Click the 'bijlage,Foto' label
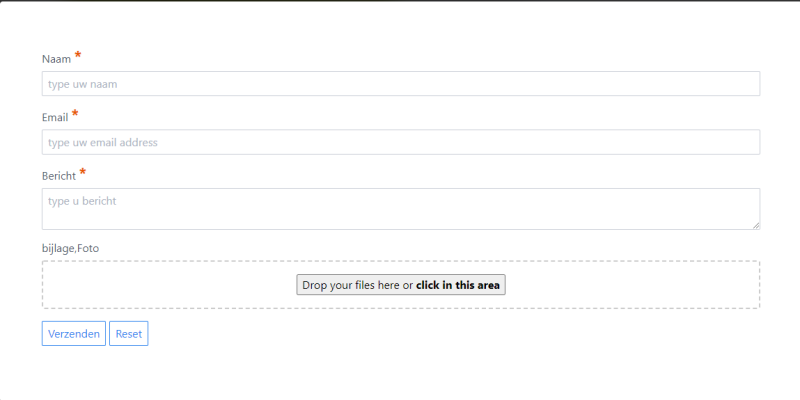800x400 pixels. pyautogui.click(x=70, y=248)
